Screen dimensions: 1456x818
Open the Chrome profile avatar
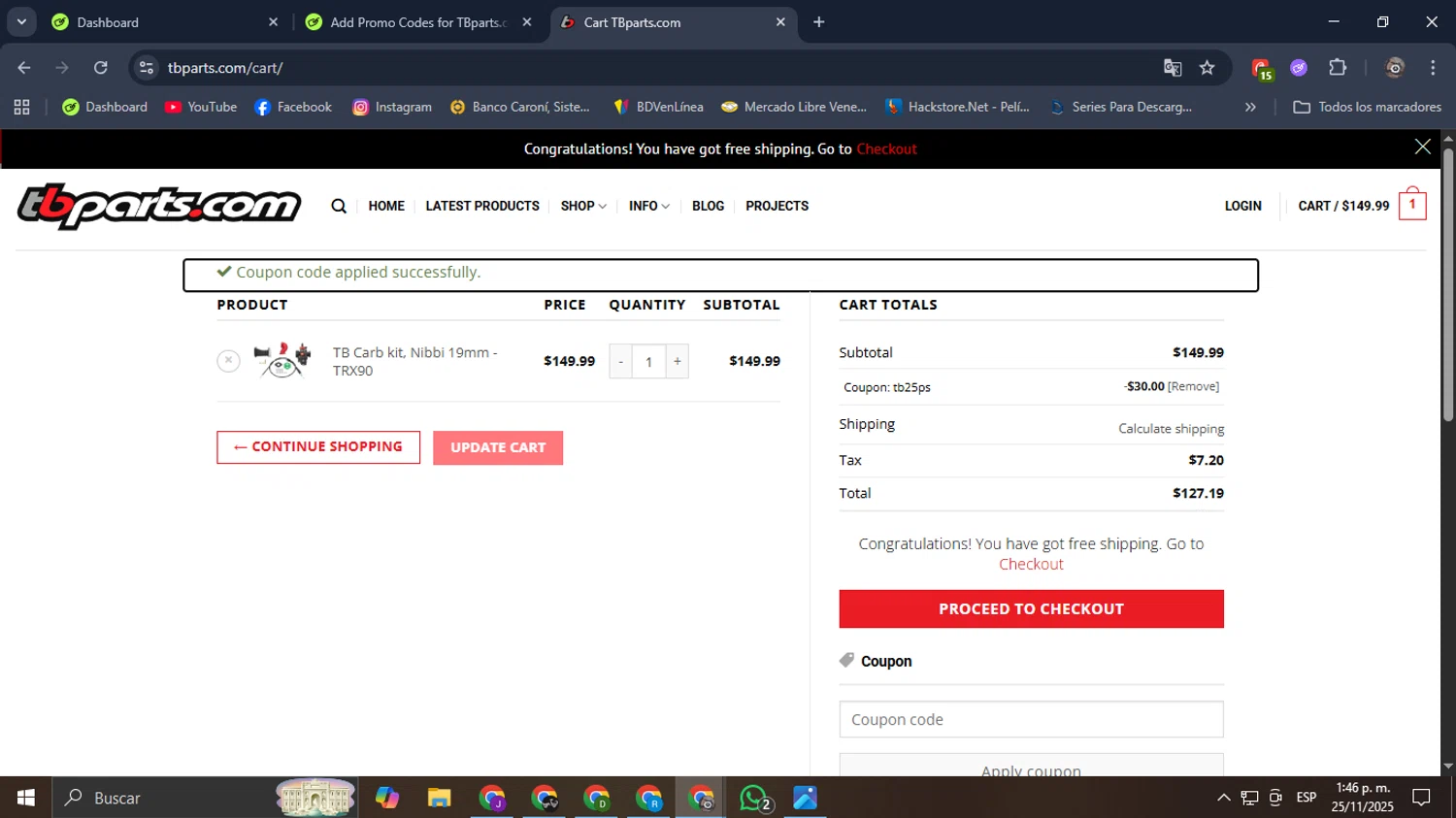(1395, 67)
